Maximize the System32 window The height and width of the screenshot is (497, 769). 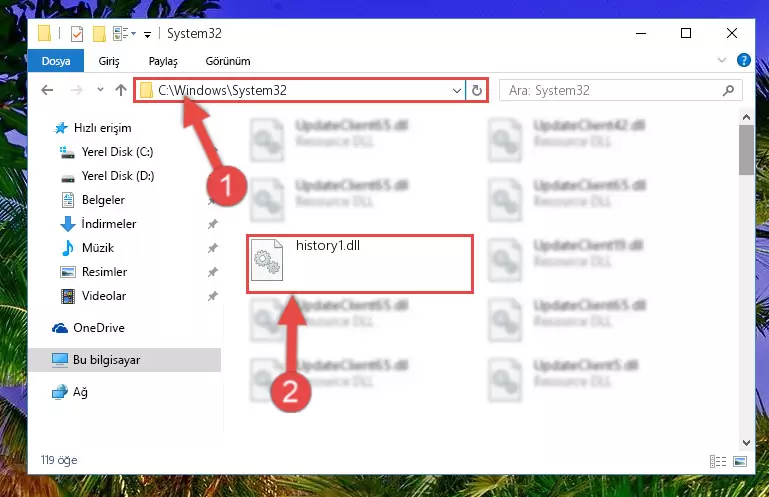[686, 33]
